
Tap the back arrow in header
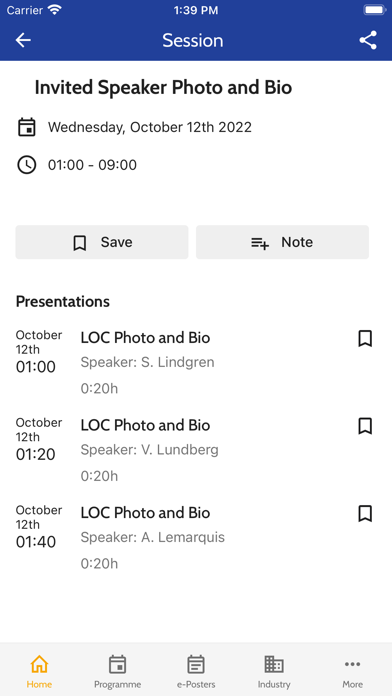point(23,40)
